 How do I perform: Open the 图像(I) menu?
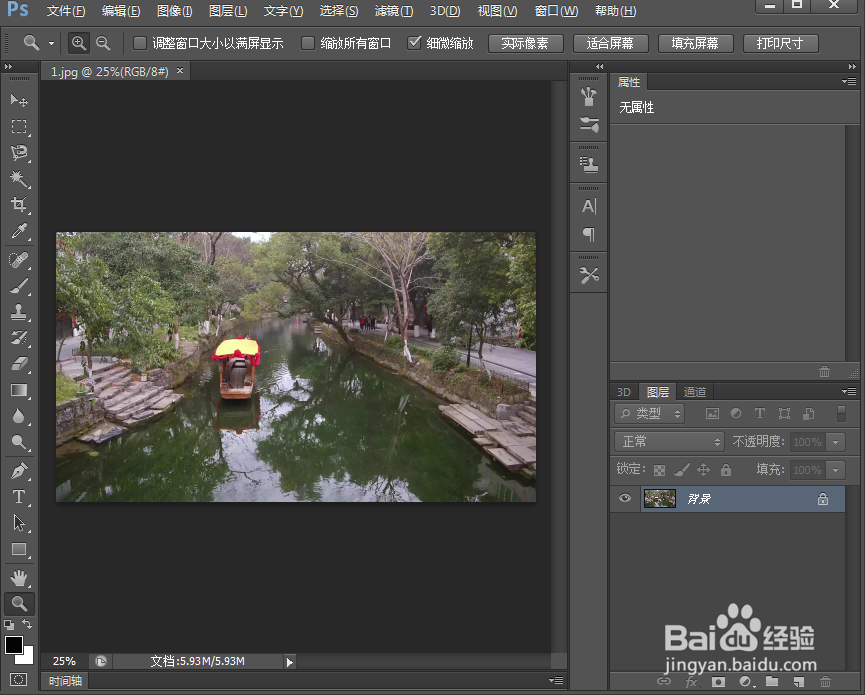tap(174, 11)
